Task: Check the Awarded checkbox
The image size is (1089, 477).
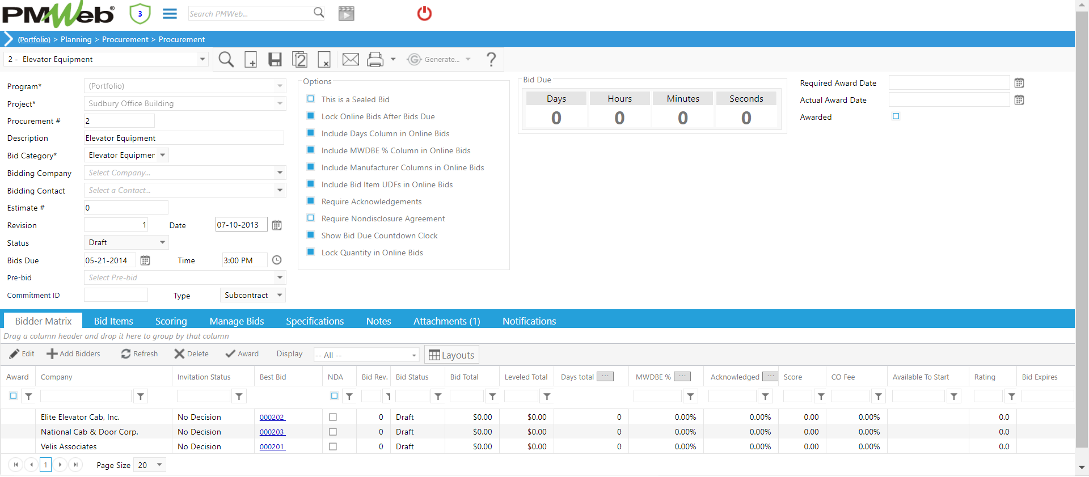Action: tap(896, 117)
